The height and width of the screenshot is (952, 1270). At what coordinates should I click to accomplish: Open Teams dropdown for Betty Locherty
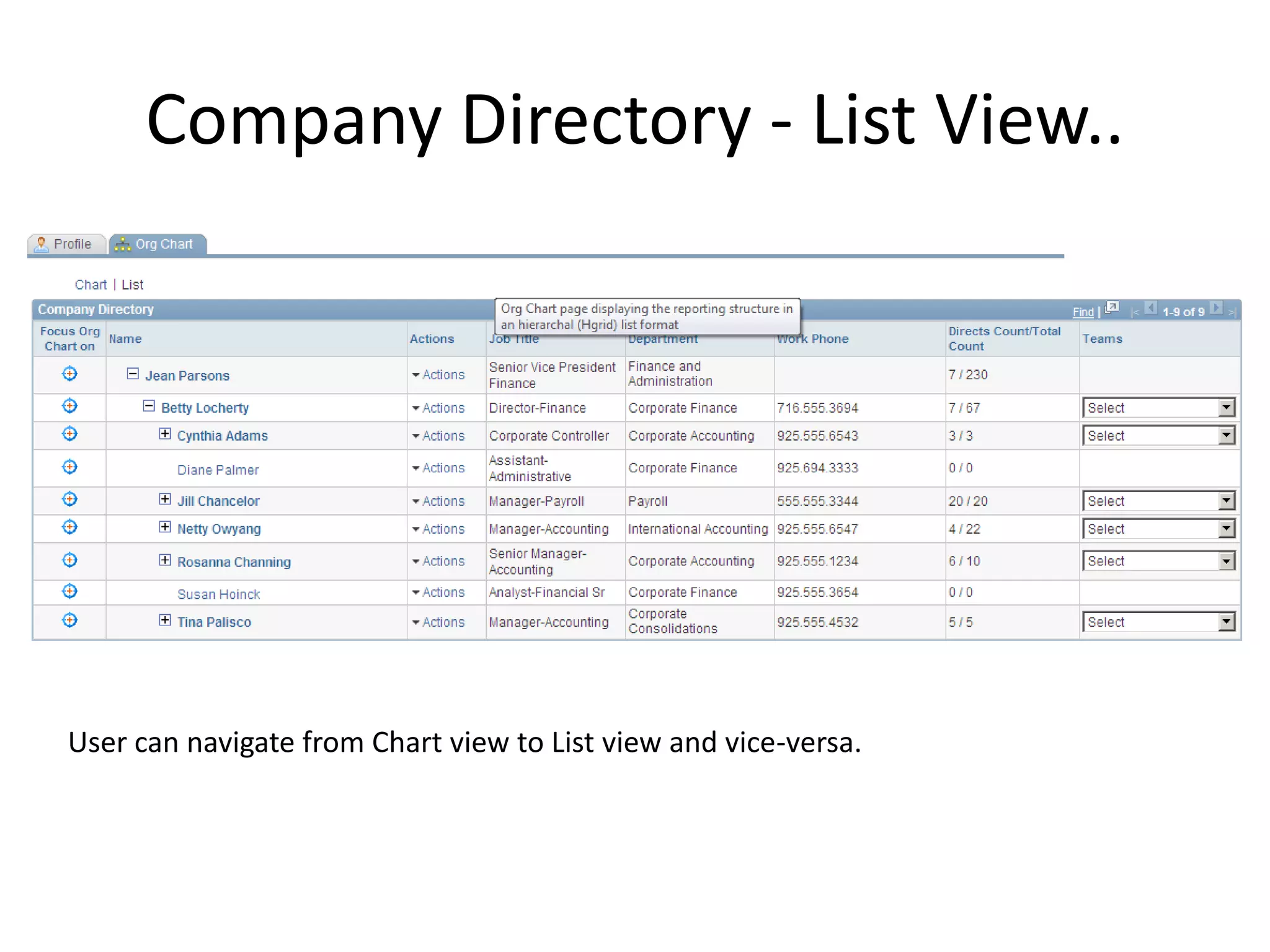[x=1159, y=408]
